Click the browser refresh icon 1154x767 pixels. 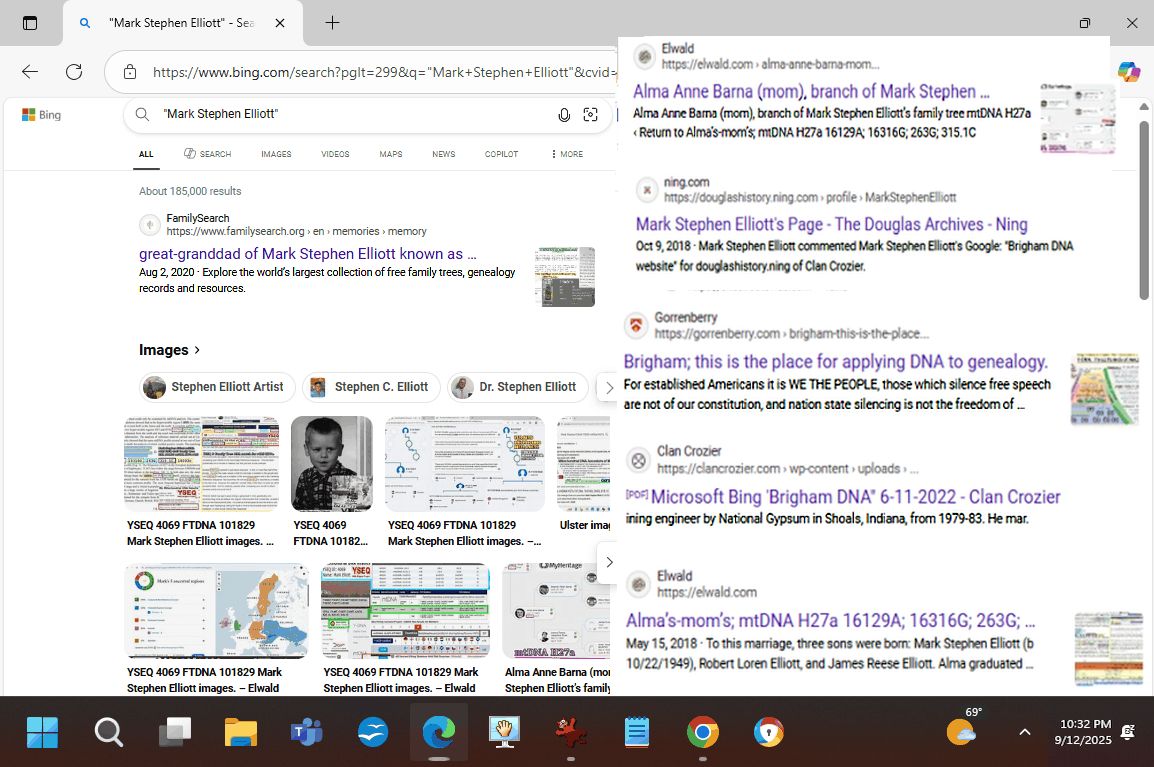pyautogui.click(x=74, y=72)
